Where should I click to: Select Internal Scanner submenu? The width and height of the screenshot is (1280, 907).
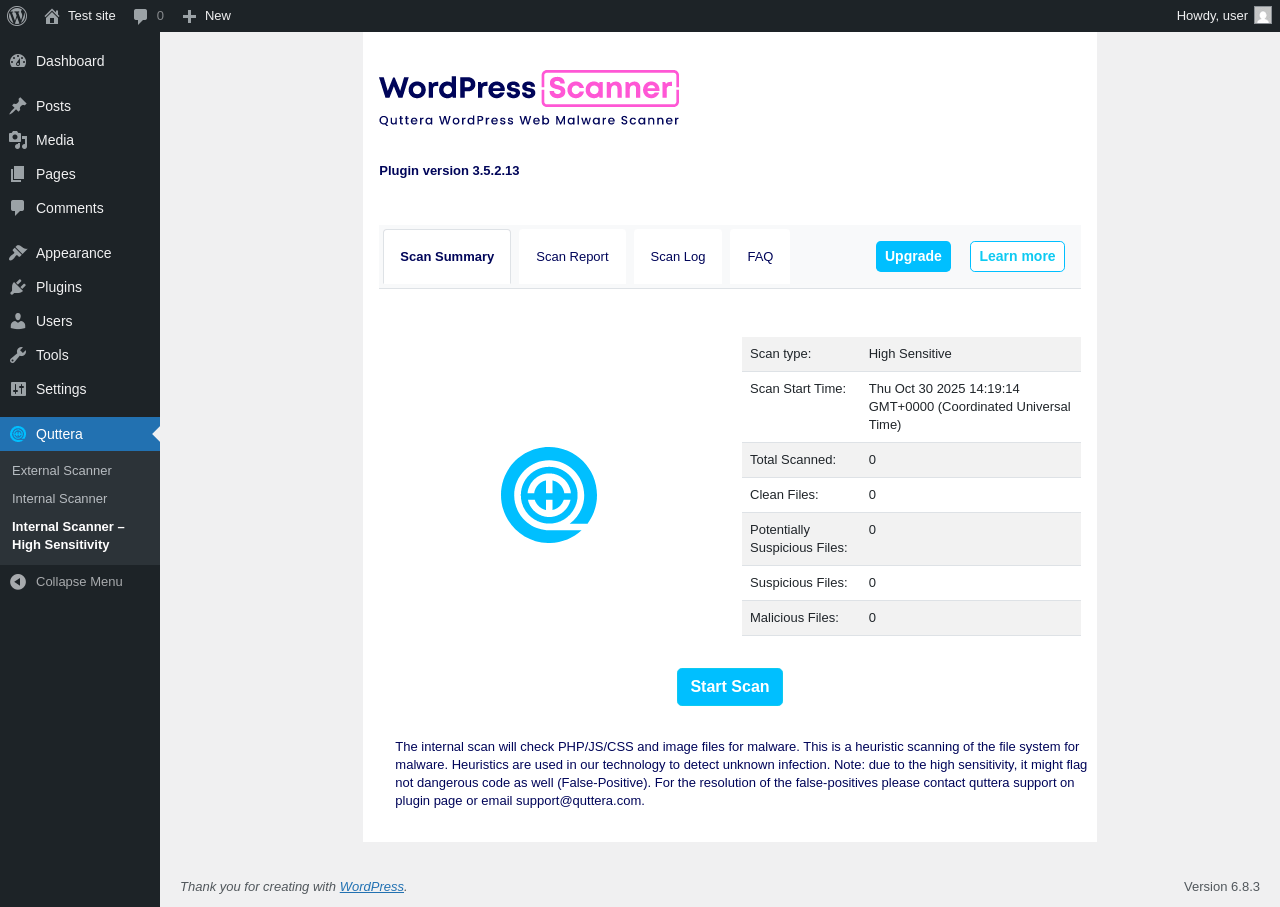(59, 499)
